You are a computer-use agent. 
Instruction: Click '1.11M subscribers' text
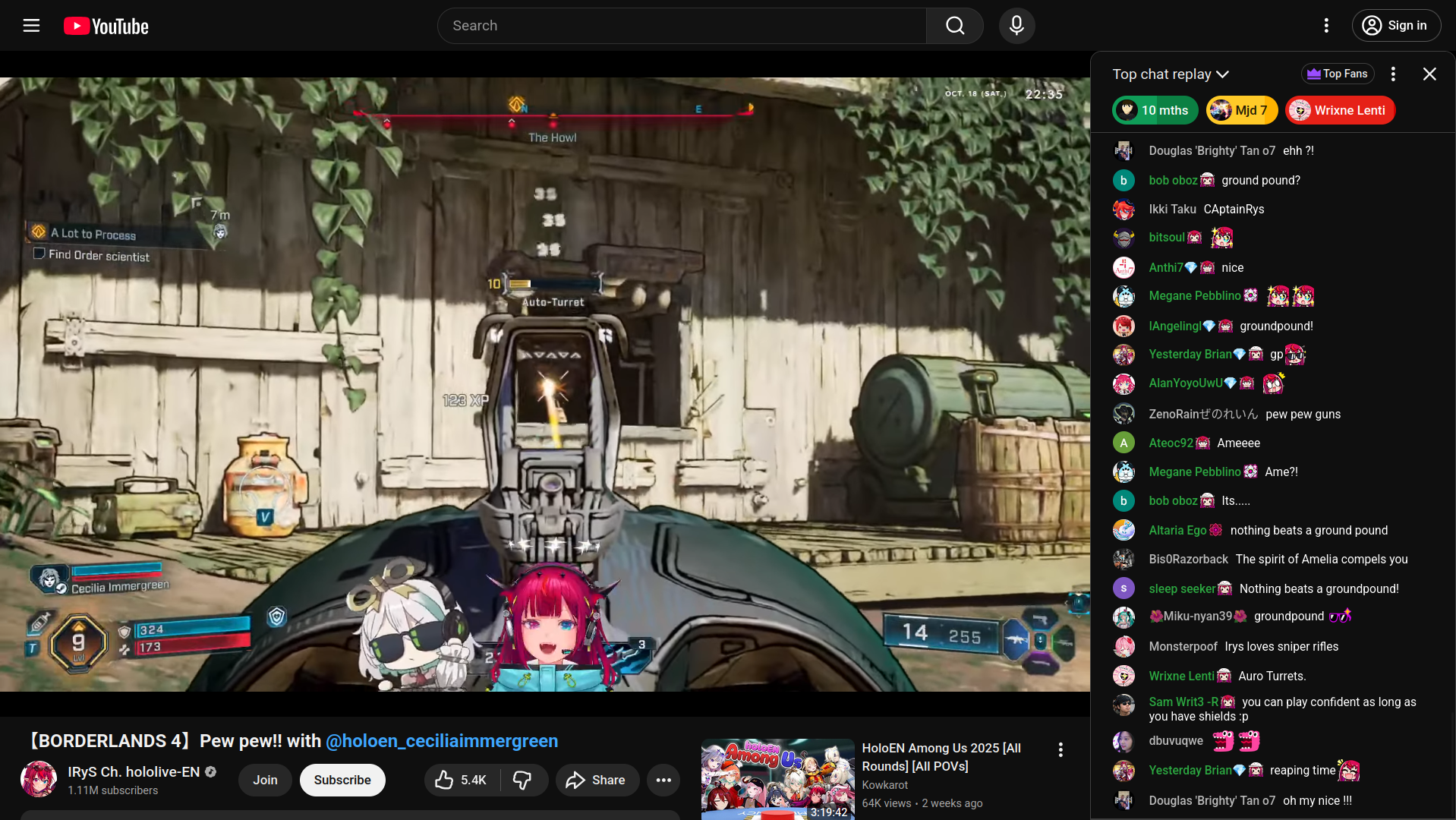[113, 790]
